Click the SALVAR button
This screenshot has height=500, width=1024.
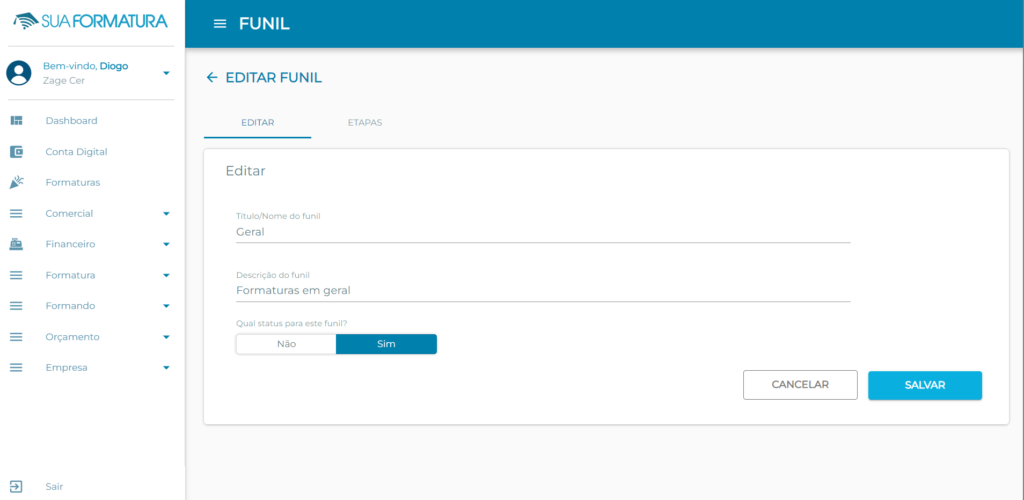(925, 385)
